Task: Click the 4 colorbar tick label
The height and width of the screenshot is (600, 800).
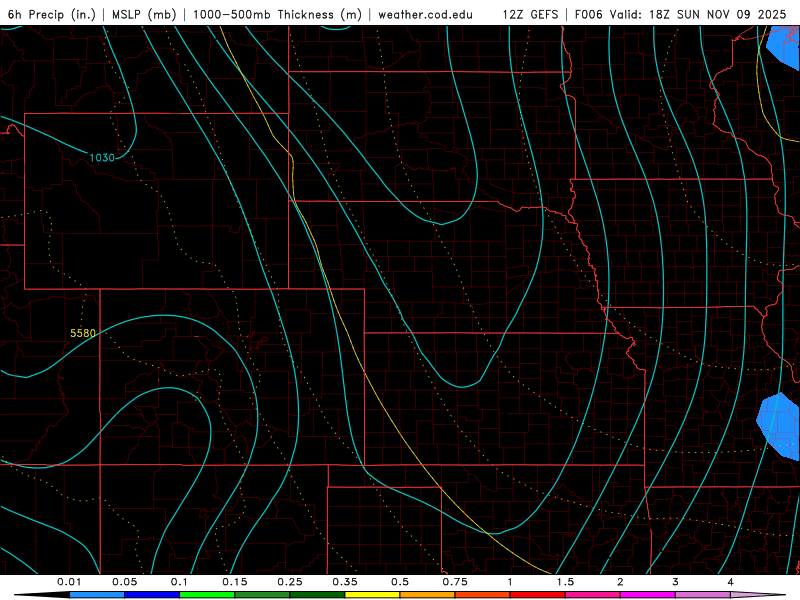Action: pos(731,582)
